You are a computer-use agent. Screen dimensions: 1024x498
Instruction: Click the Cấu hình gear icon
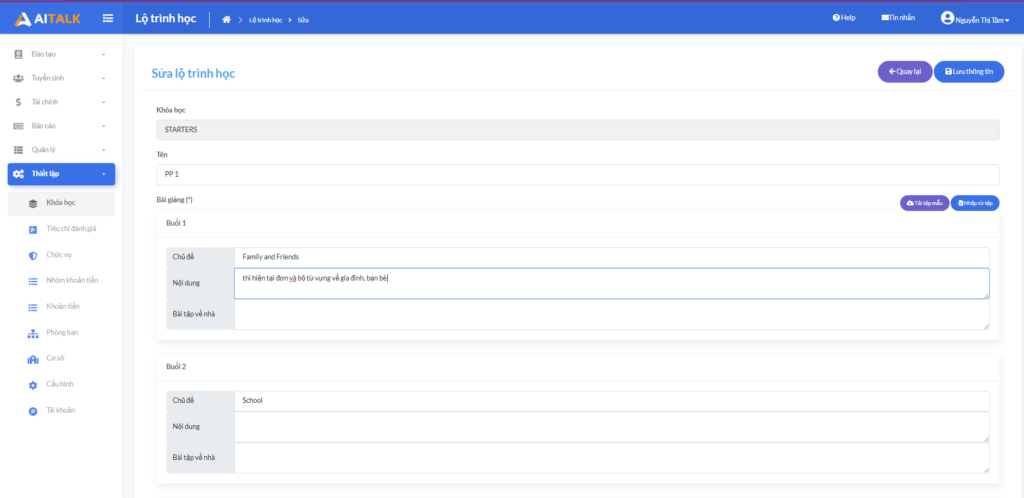[33, 385]
